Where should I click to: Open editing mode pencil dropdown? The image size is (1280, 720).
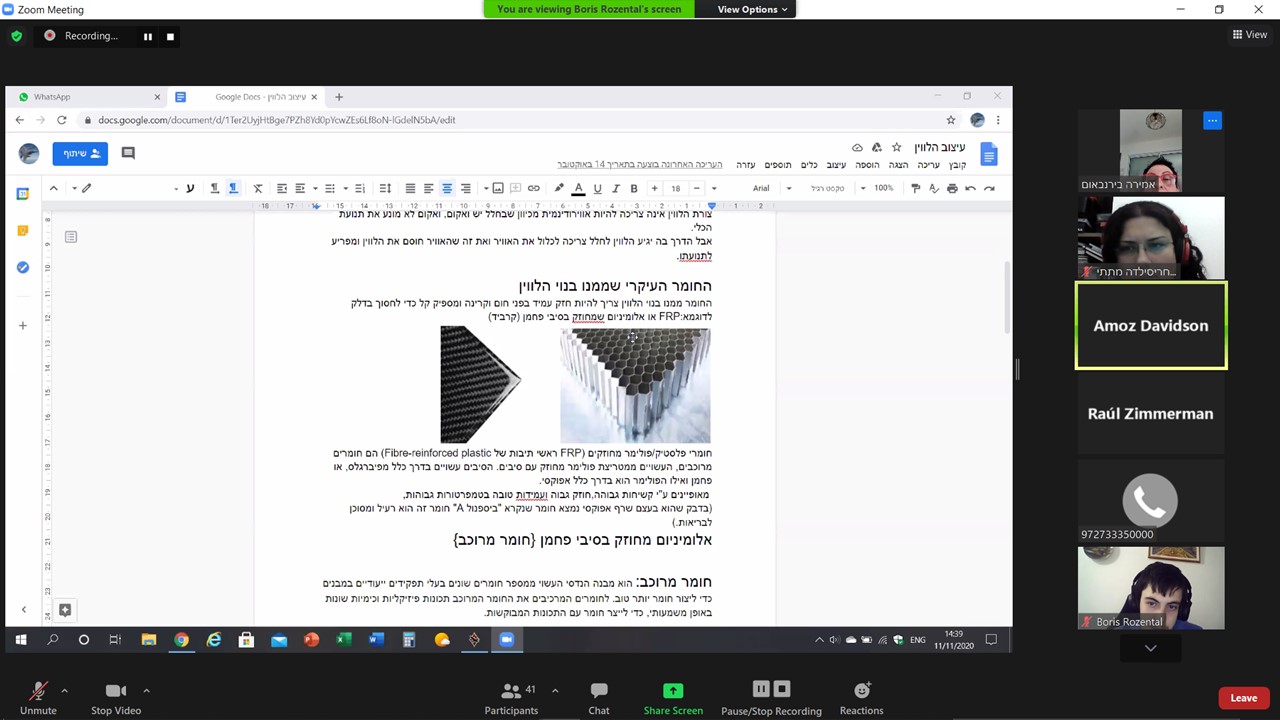[83, 188]
